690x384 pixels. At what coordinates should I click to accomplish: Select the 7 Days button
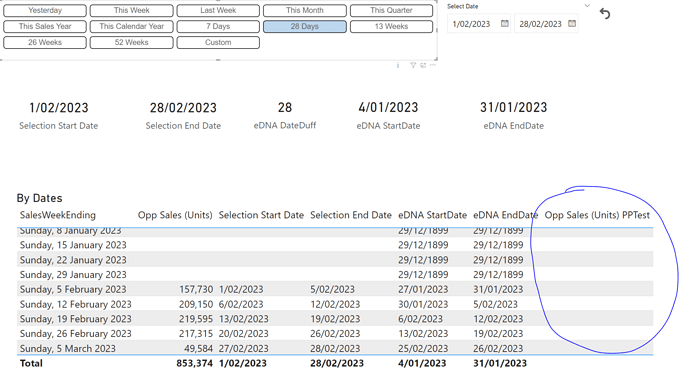(218, 26)
